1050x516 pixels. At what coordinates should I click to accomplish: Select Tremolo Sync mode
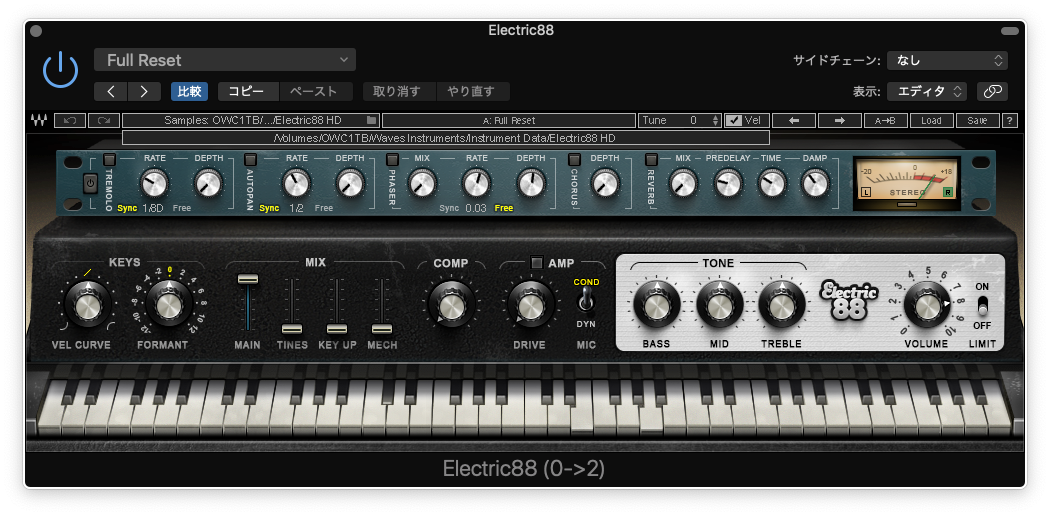pyautogui.click(x=127, y=208)
